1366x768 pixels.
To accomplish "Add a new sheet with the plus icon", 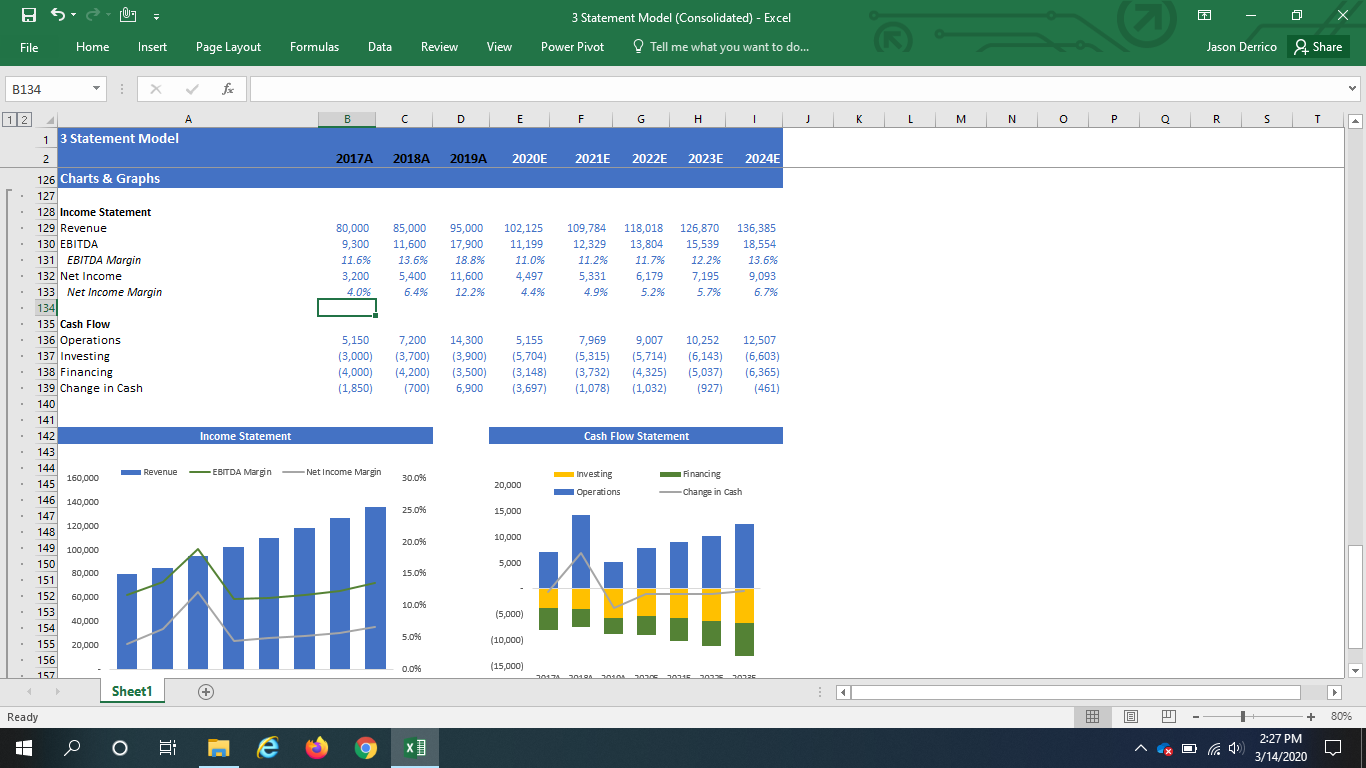I will pos(206,691).
